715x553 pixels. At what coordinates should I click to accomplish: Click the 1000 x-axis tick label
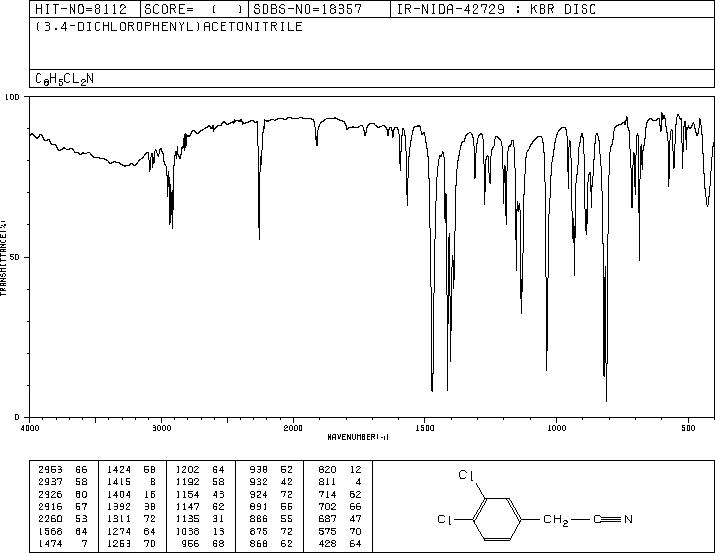pyautogui.click(x=556, y=428)
